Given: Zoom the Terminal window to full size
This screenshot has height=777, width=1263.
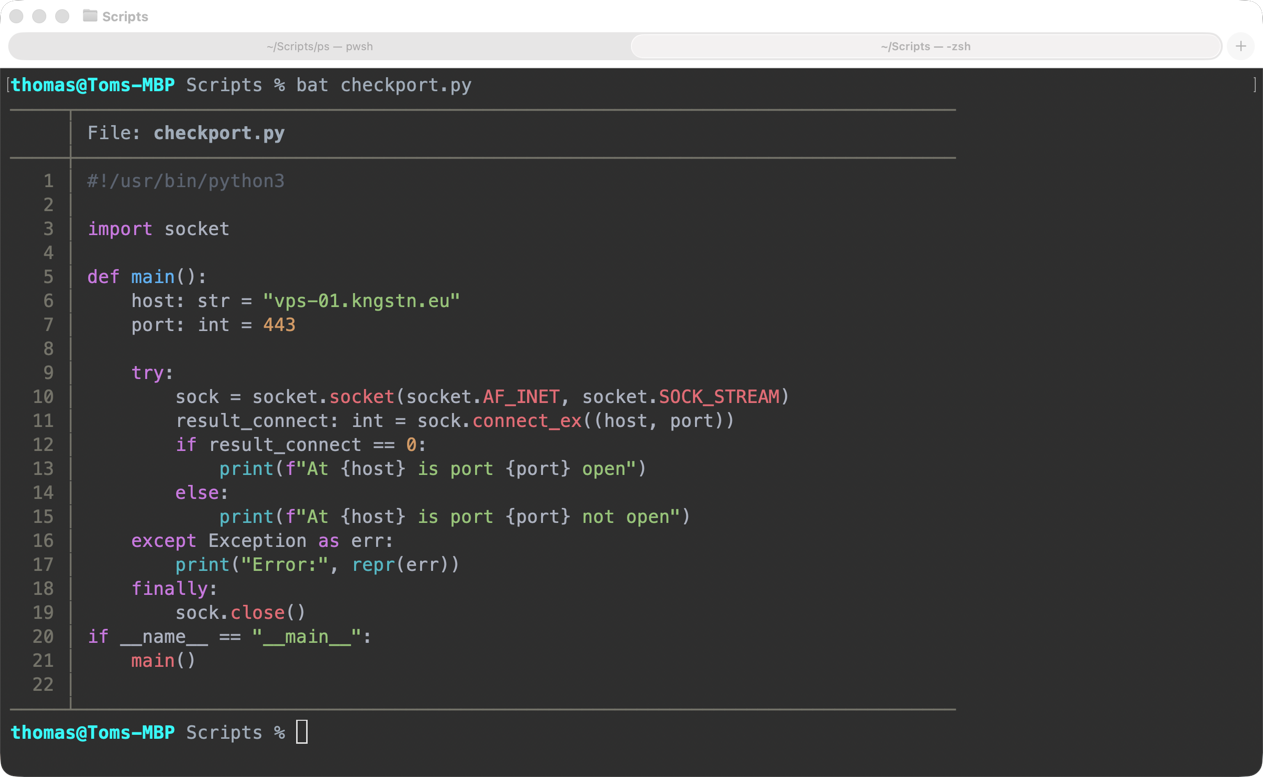Looking at the screenshot, I should (x=62, y=16).
